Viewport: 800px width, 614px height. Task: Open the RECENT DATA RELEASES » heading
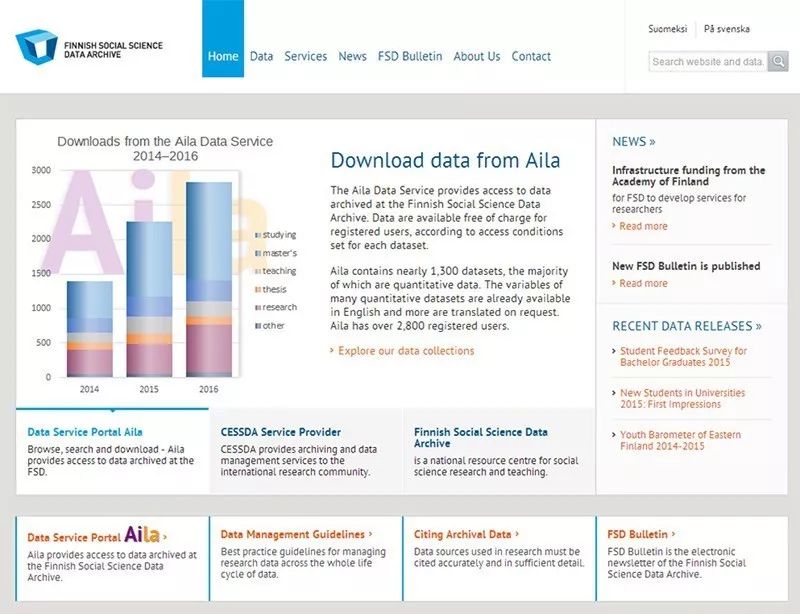(687, 326)
